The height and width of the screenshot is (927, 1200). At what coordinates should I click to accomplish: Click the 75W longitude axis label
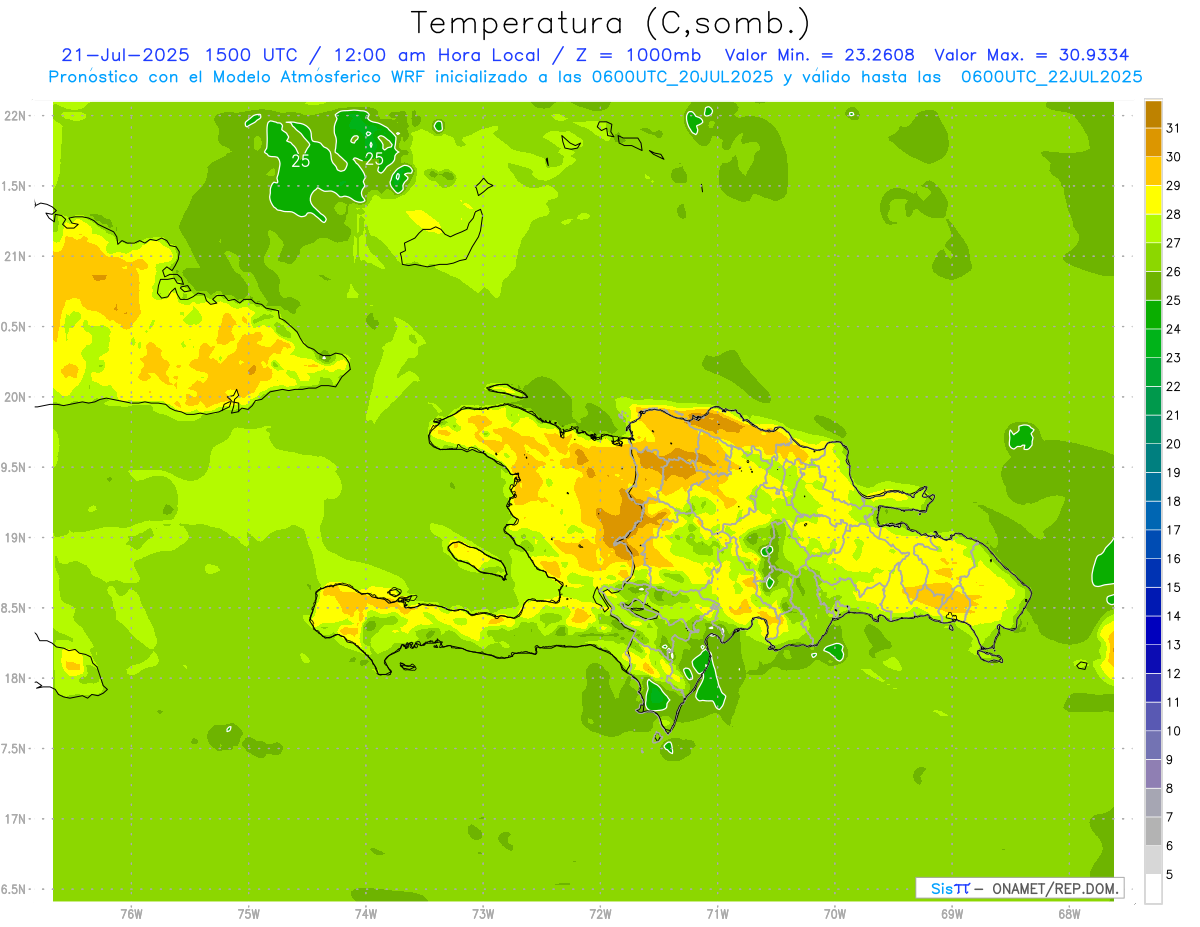pyautogui.click(x=249, y=914)
